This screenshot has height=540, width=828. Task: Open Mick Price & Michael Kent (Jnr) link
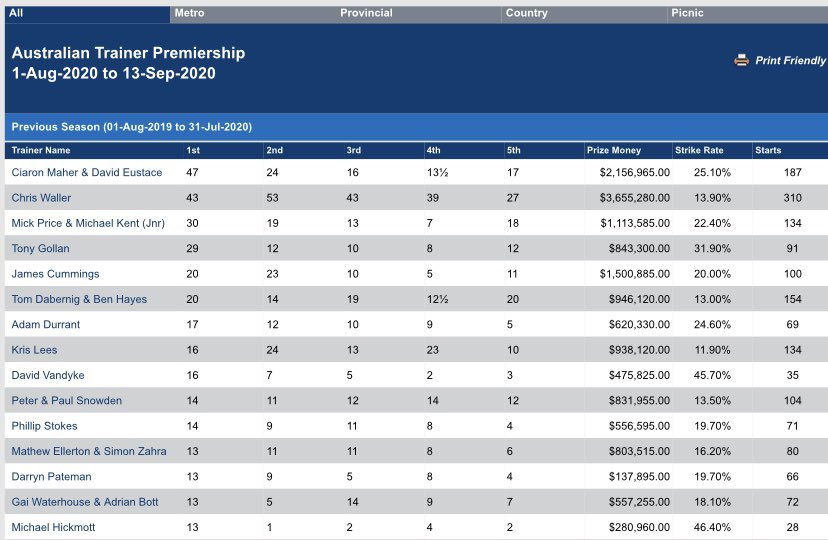click(x=88, y=223)
